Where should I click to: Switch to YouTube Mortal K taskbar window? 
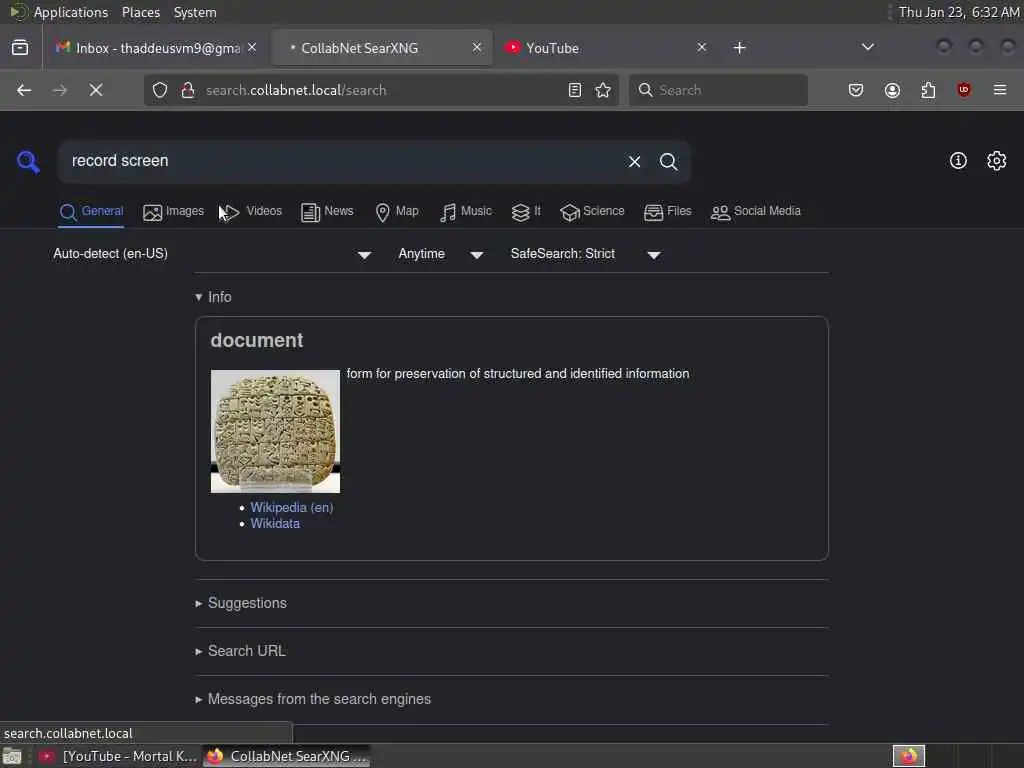point(118,757)
